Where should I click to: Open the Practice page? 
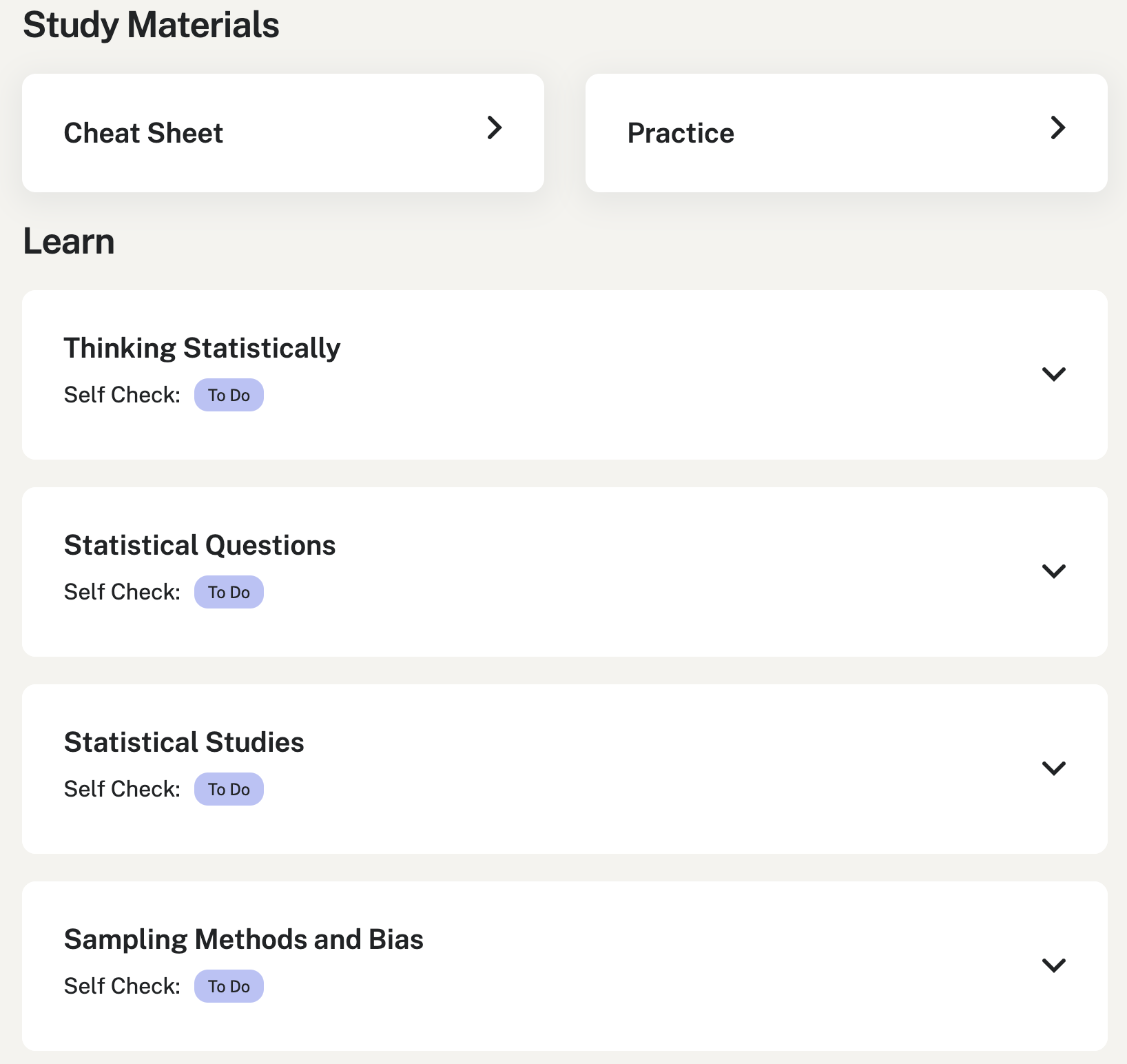pos(680,132)
